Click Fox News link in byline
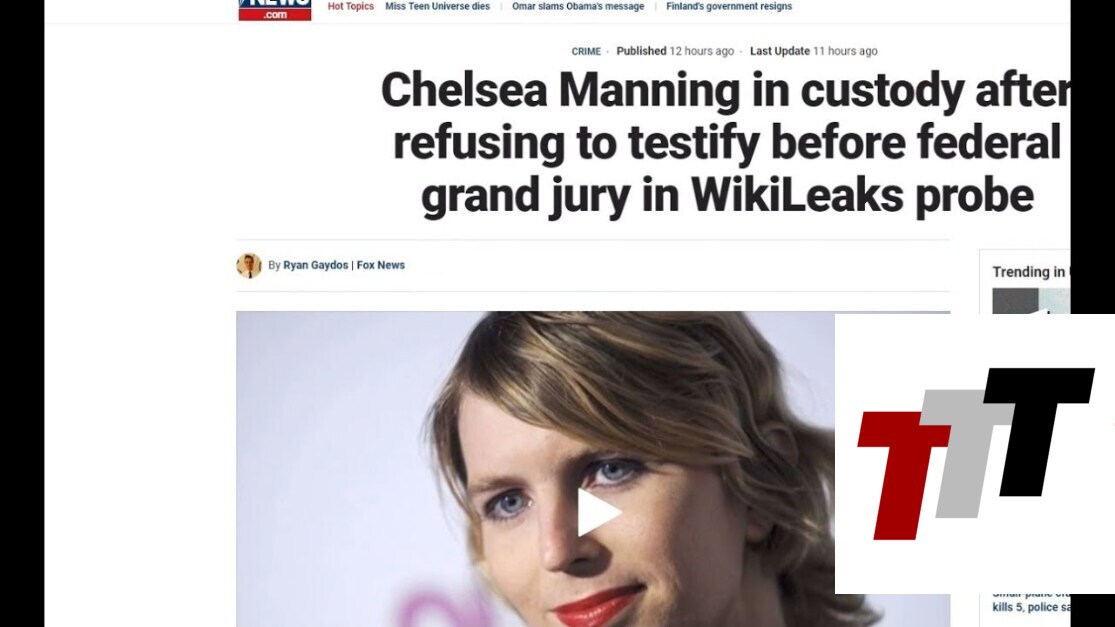 pos(380,265)
